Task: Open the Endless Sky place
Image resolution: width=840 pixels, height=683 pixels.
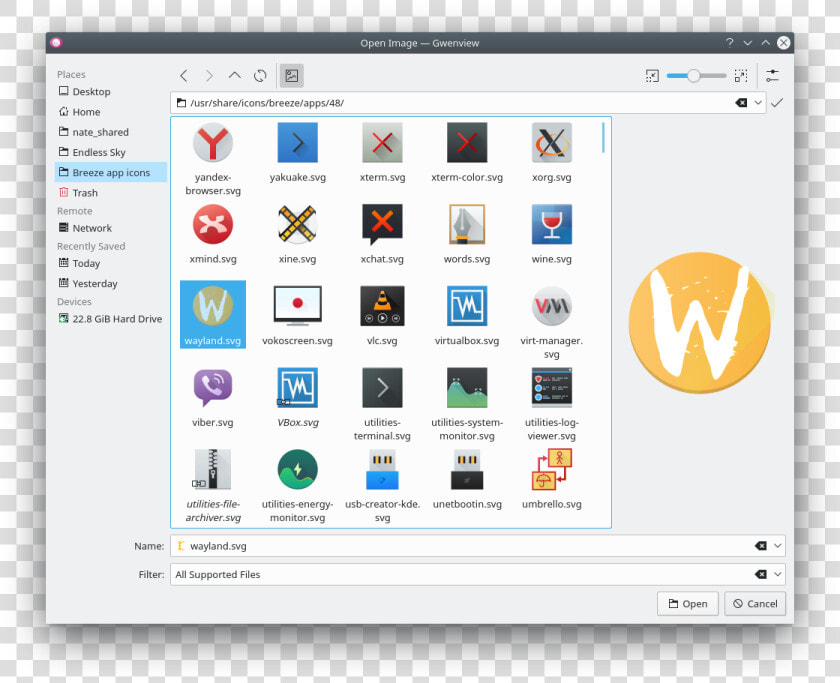Action: coord(111,153)
